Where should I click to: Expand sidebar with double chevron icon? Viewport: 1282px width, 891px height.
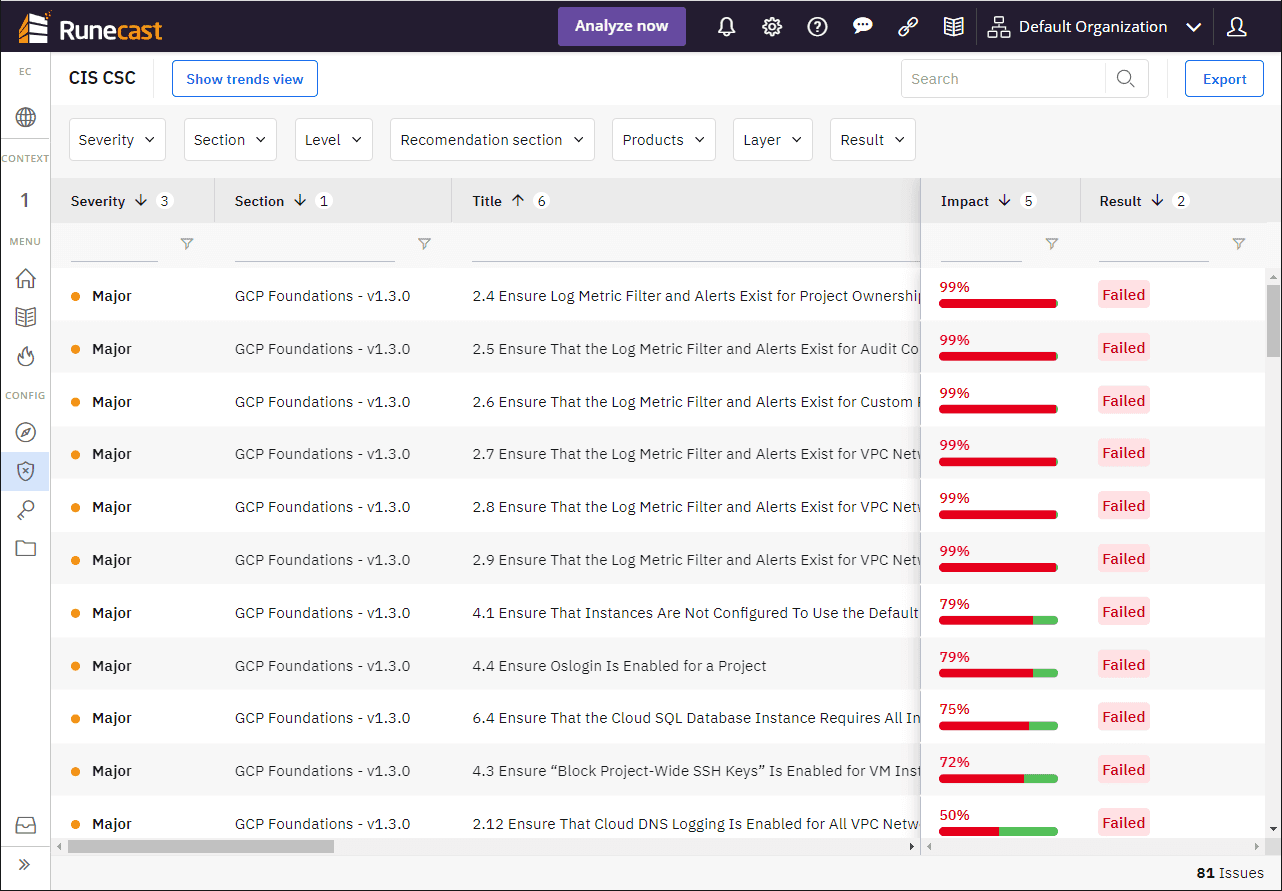coord(25,865)
